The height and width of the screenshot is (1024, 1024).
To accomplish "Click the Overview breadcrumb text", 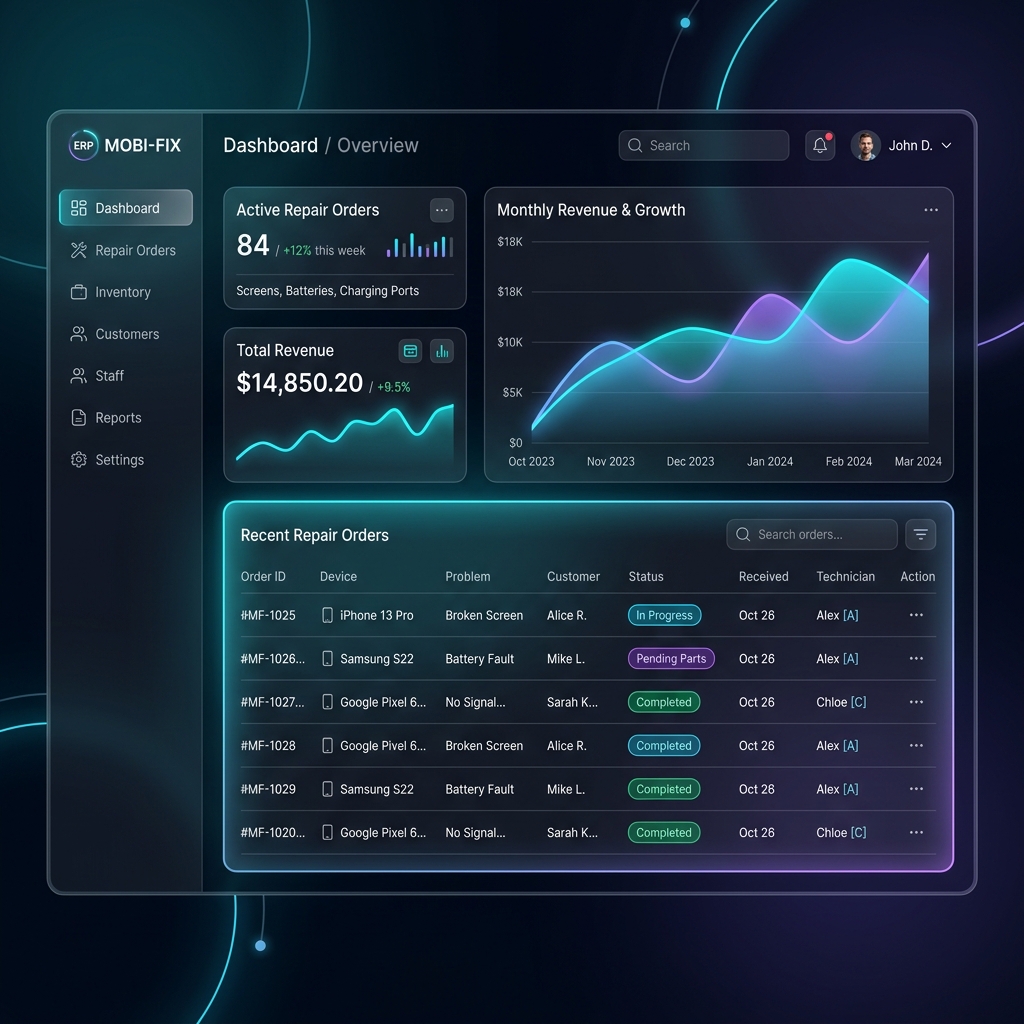I will (x=377, y=145).
